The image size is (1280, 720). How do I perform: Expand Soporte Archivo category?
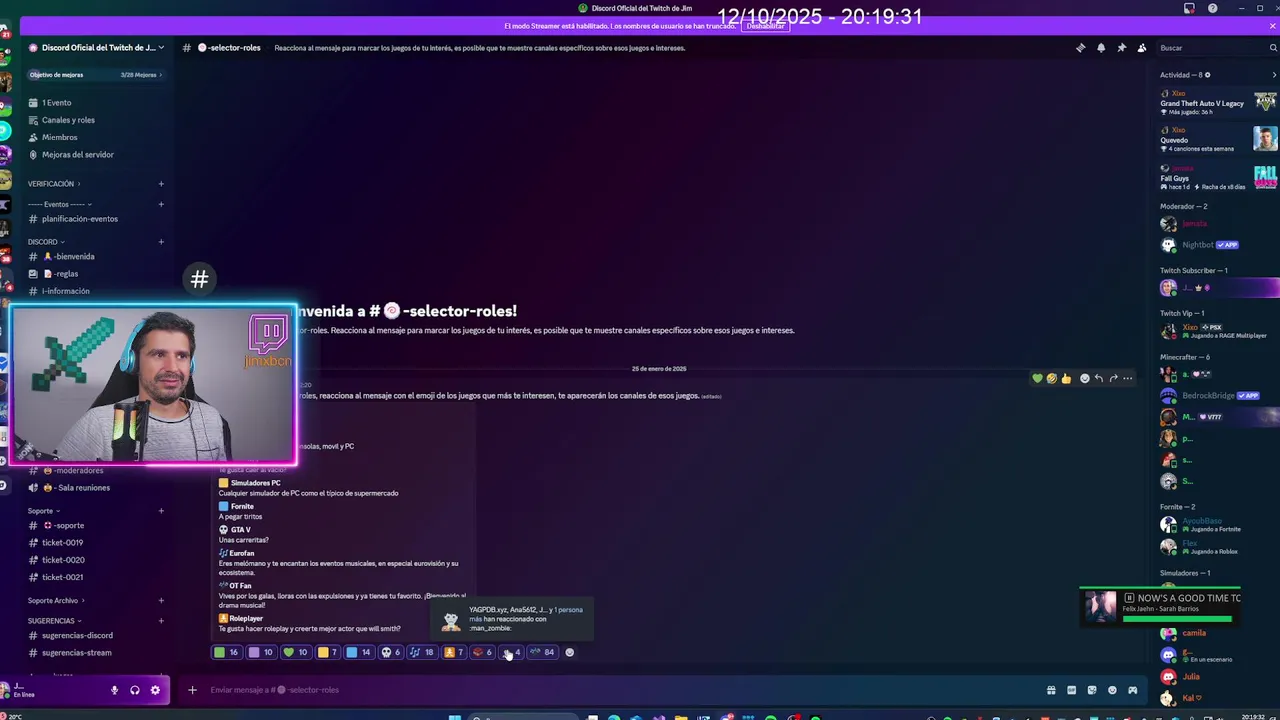[56, 601]
